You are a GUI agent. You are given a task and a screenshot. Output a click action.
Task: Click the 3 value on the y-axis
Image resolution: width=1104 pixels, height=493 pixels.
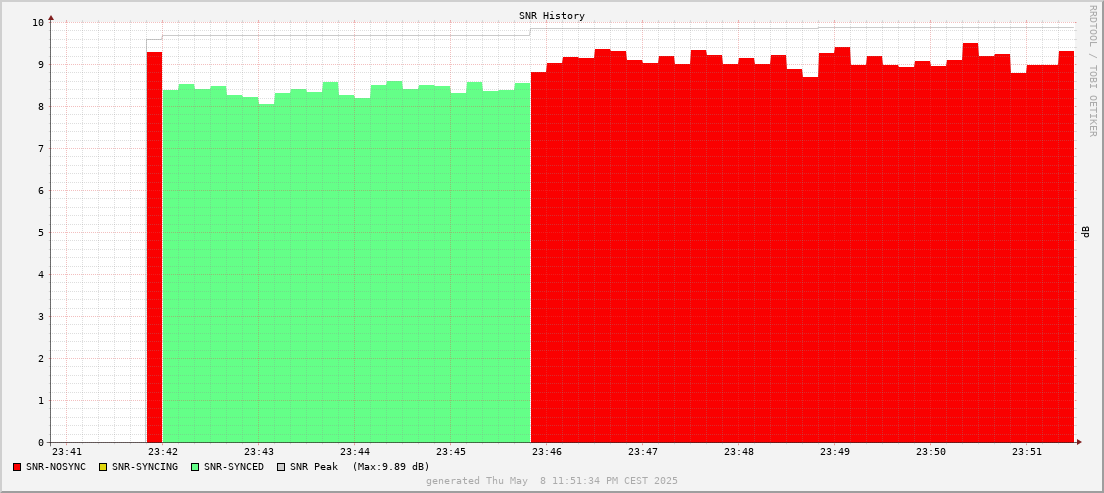pyautogui.click(x=41, y=316)
